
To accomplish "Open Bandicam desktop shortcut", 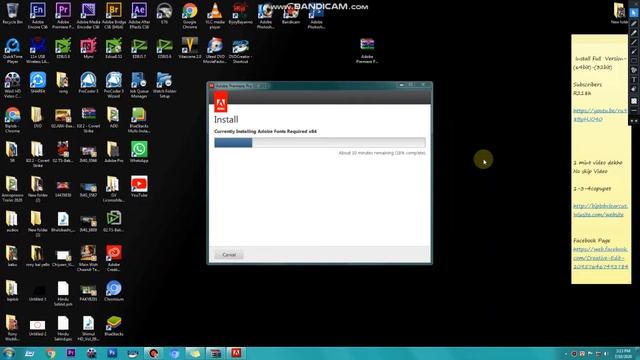I will [291, 14].
